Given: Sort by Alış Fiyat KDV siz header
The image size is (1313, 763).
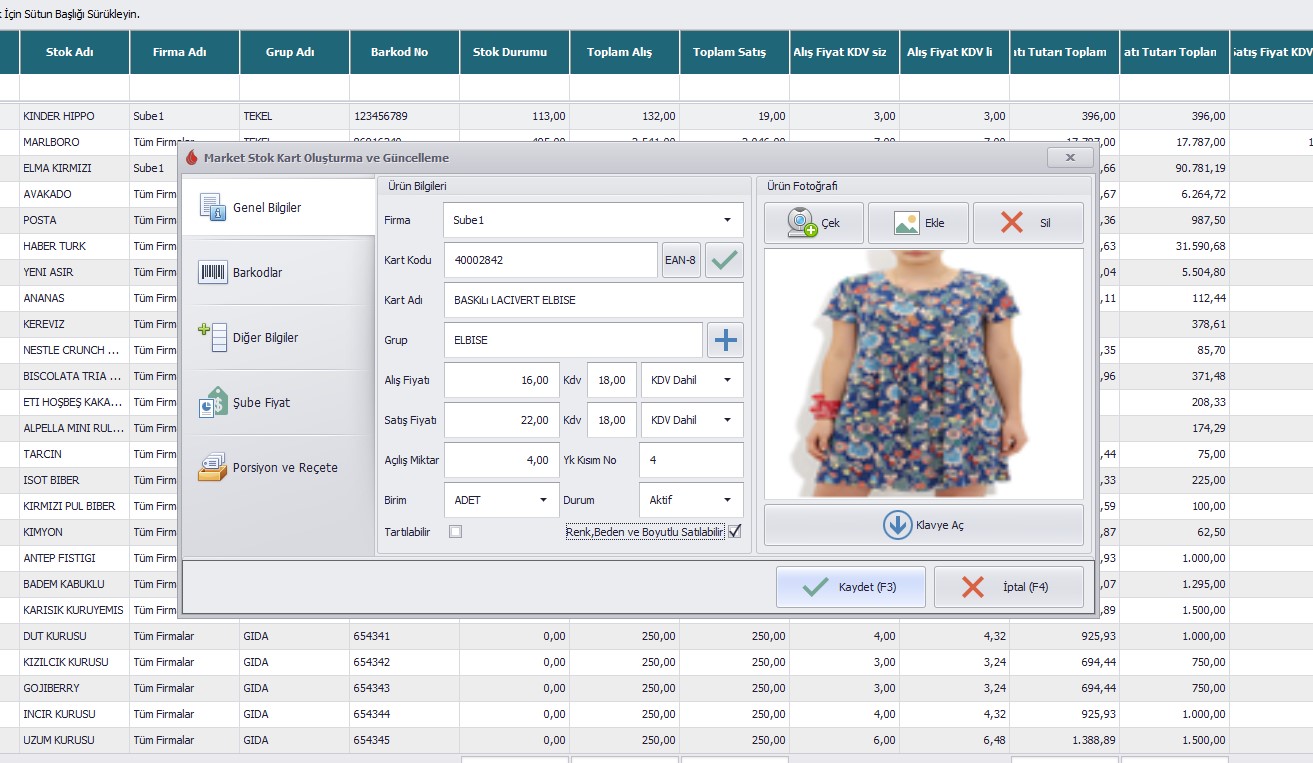Looking at the screenshot, I should tap(844, 52).
